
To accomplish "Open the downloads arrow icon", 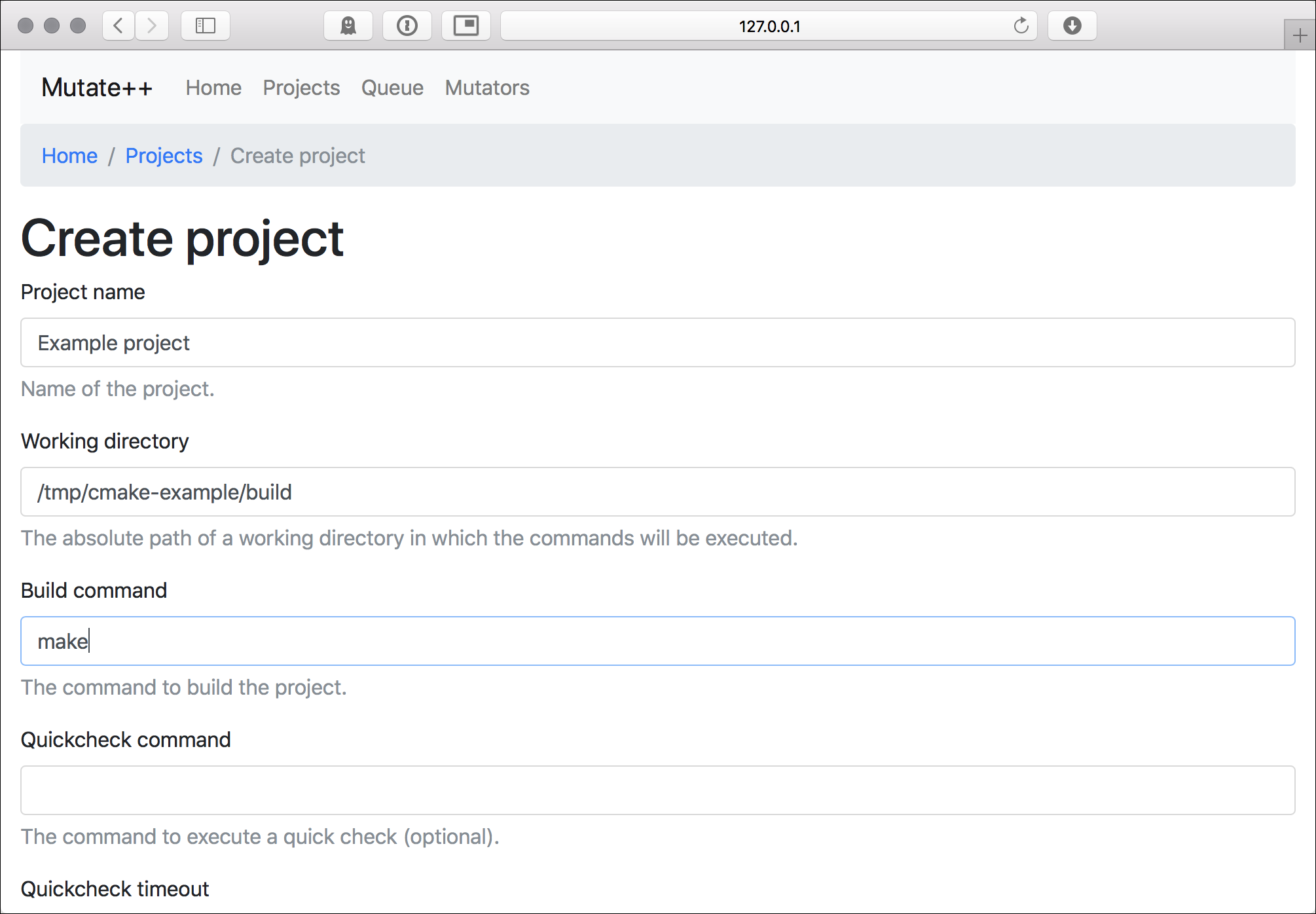I will (x=1072, y=26).
